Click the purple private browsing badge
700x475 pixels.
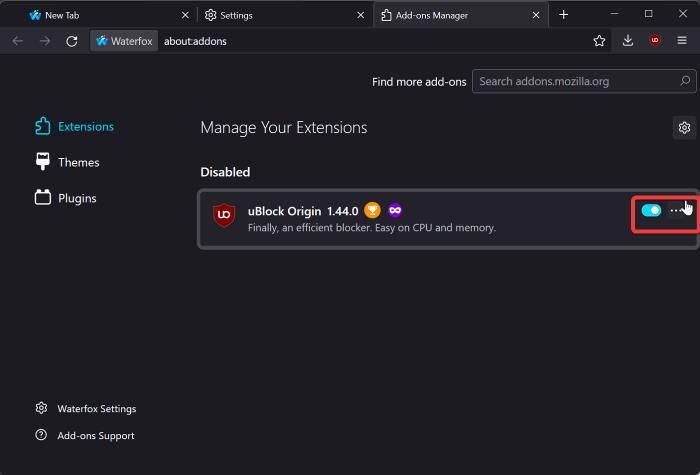[395, 210]
